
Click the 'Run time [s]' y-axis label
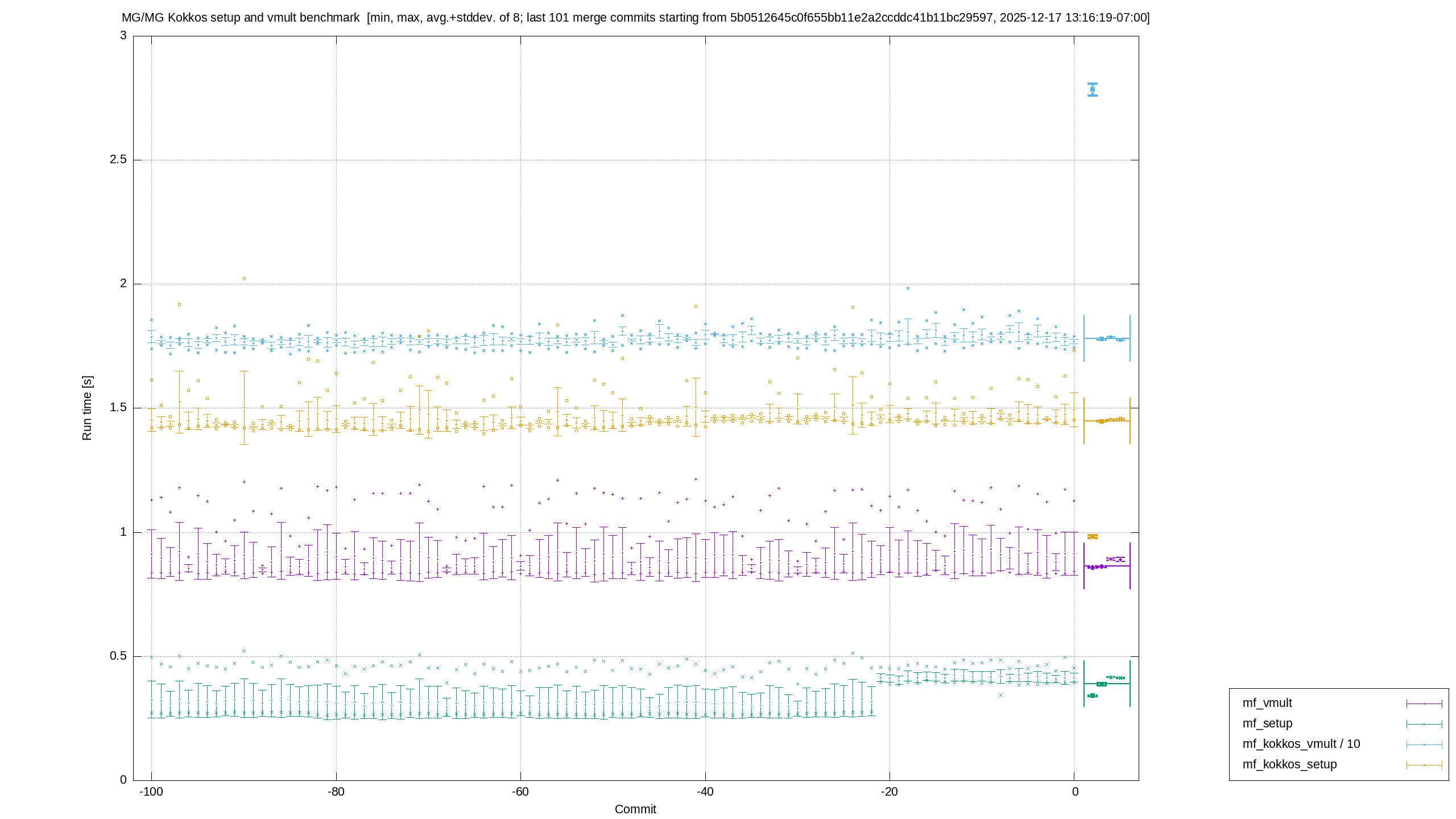click(x=87, y=408)
